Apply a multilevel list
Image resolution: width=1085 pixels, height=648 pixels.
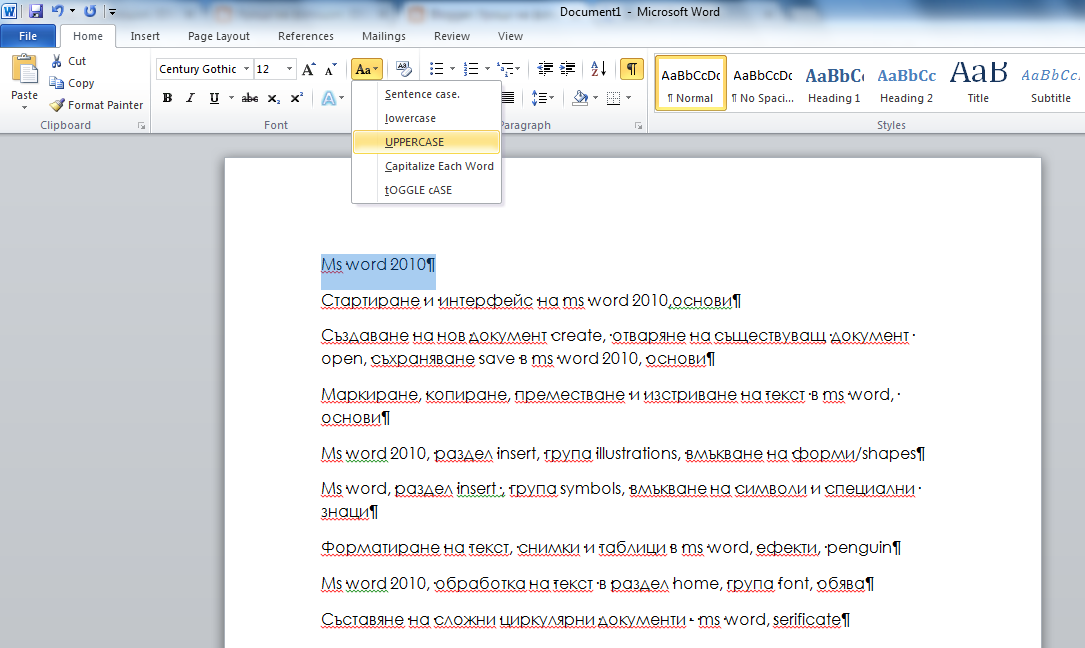(506, 69)
